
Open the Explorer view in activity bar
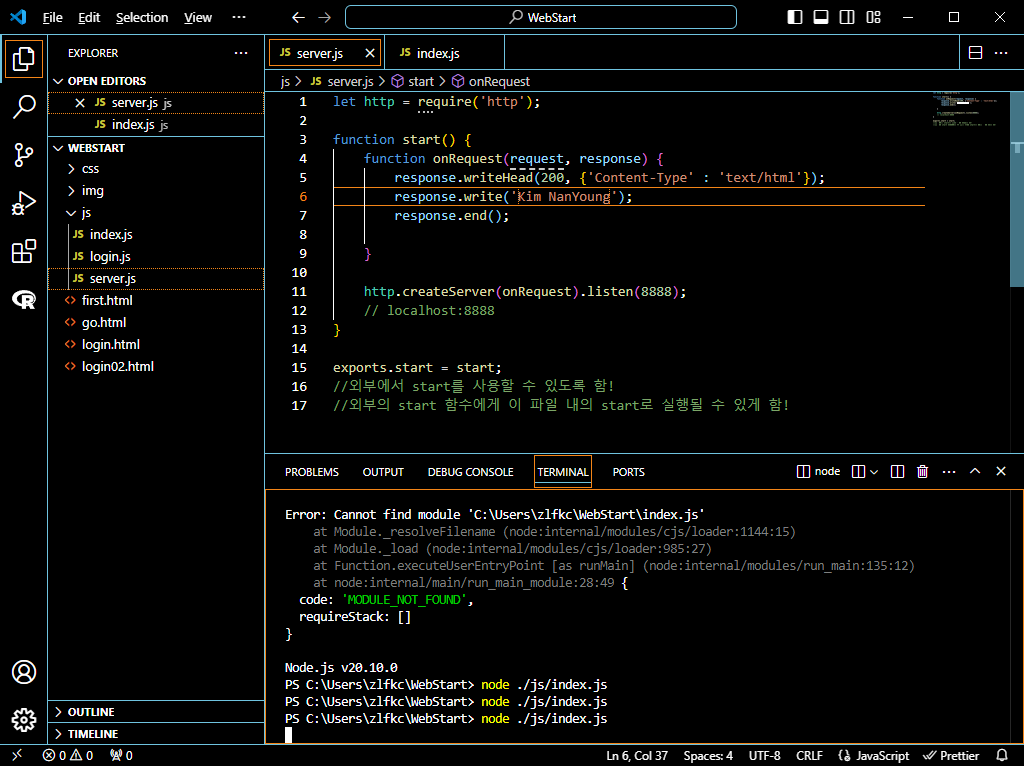(24, 59)
